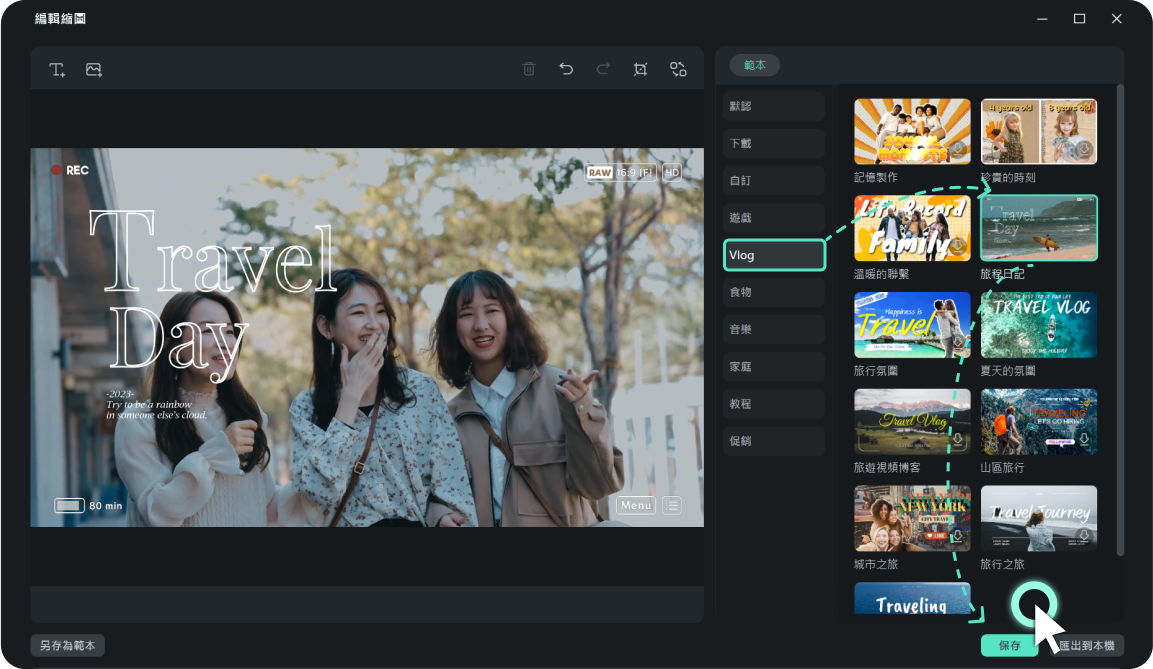This screenshot has height=669, width=1153.
Task: Select the Vlog category
Action: pos(774,255)
